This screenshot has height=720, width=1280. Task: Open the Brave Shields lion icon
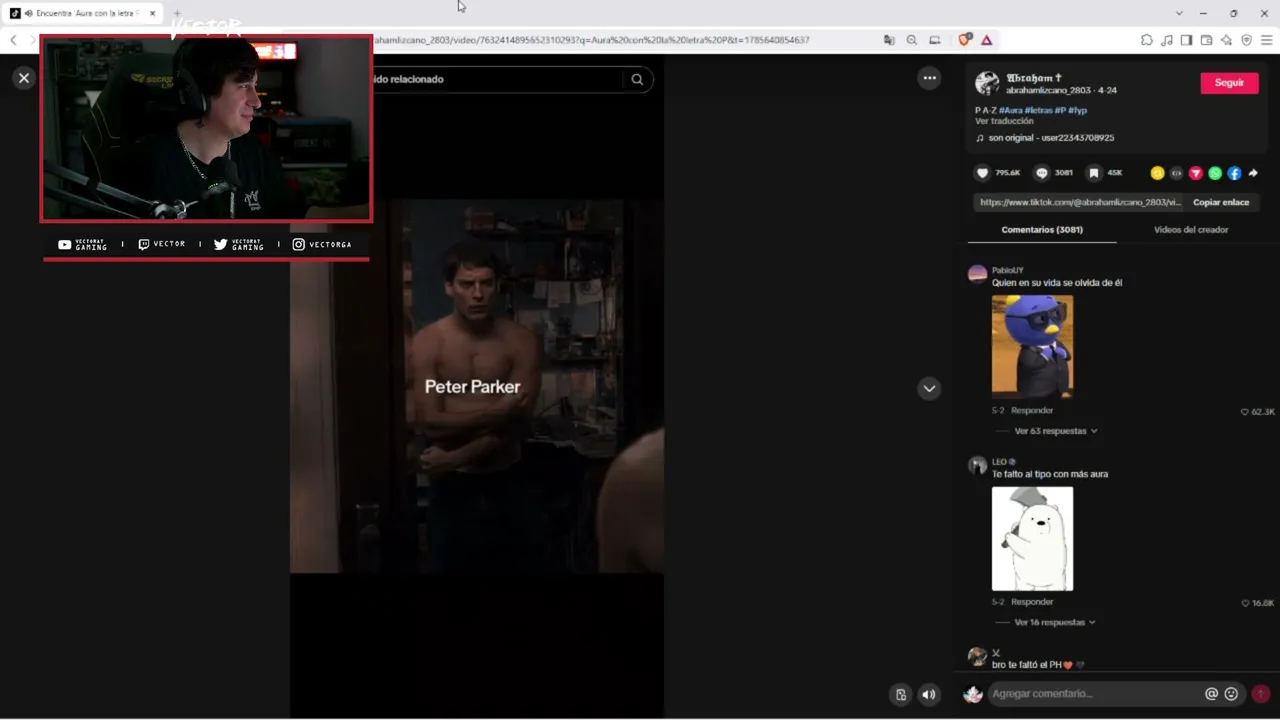tap(964, 40)
